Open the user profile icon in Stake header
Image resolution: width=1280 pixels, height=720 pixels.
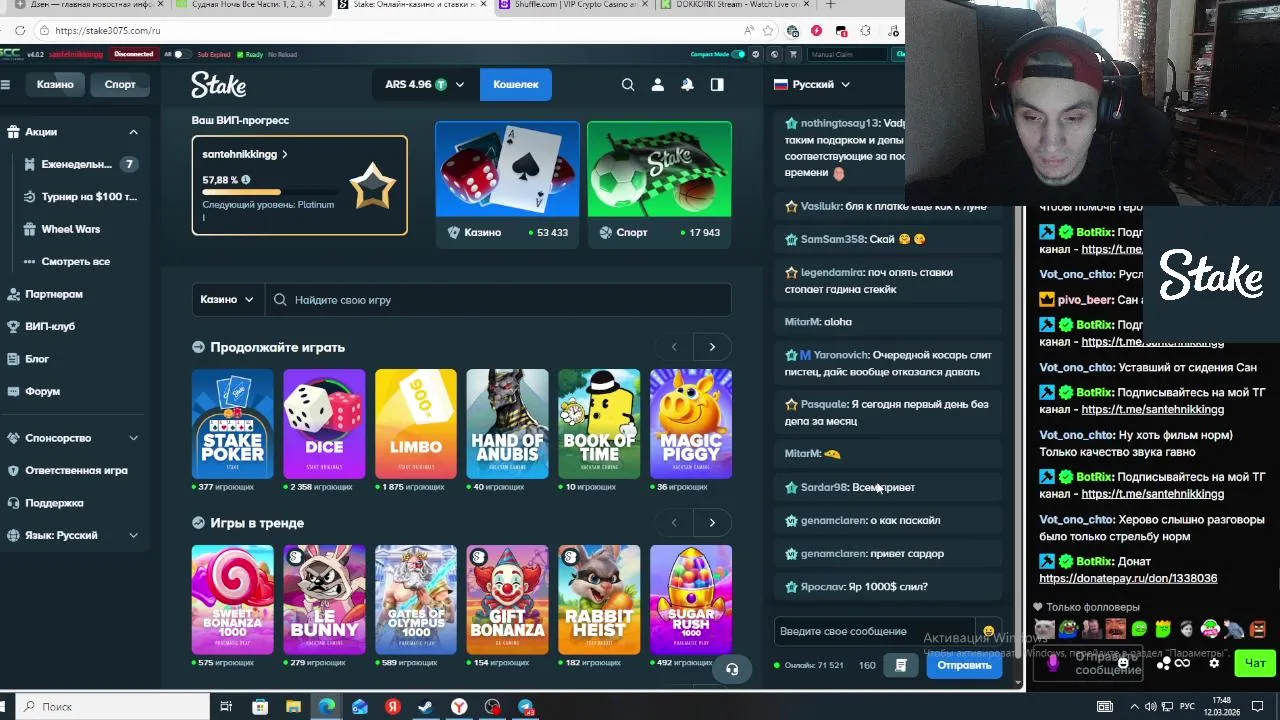click(x=658, y=85)
